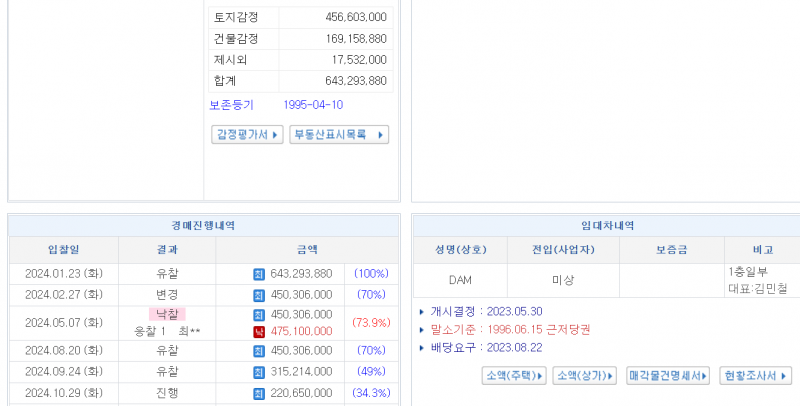Click the 최 icon beside 643,293,880

coord(259,274)
